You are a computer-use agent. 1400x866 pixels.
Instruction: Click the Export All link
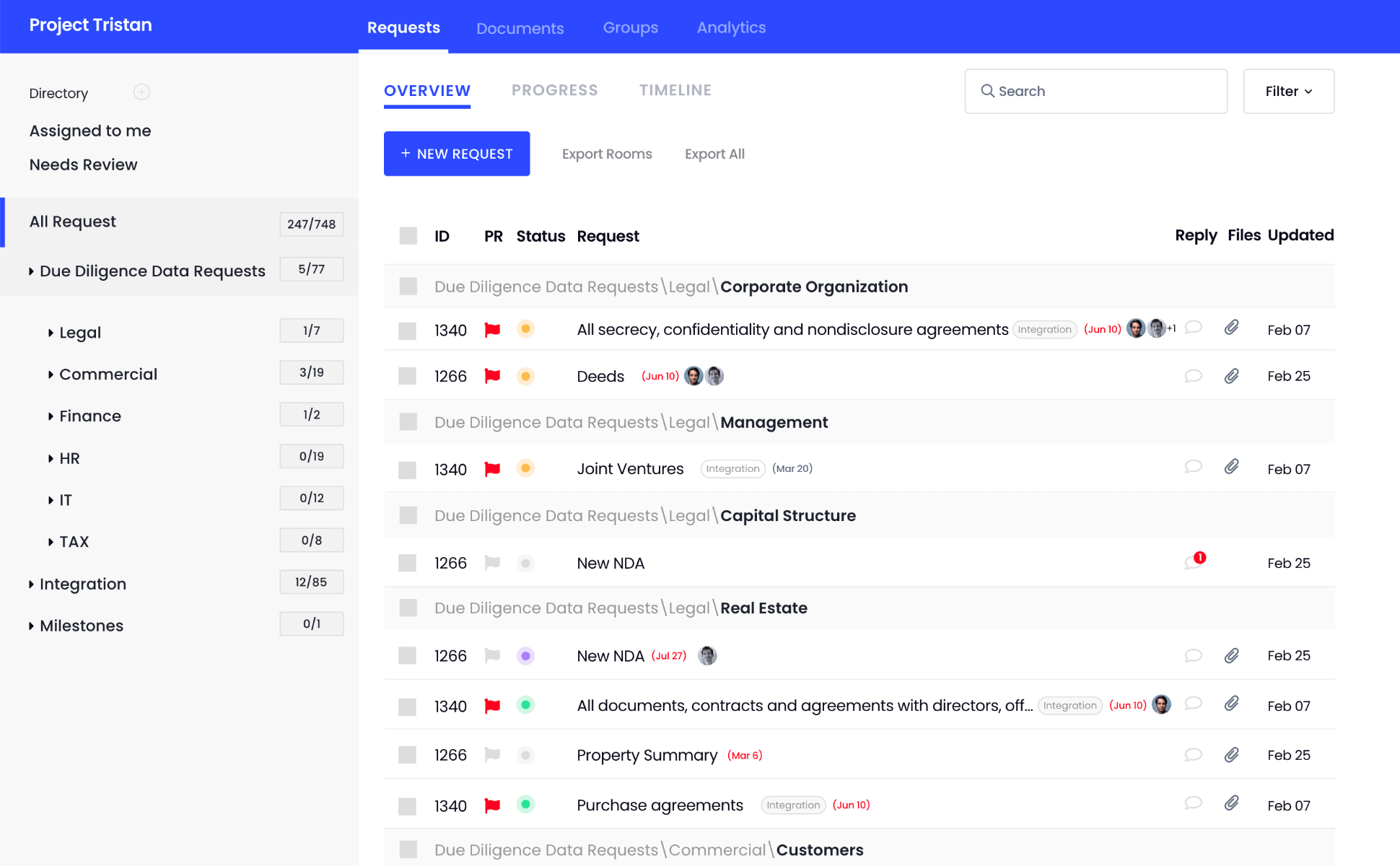click(x=714, y=154)
